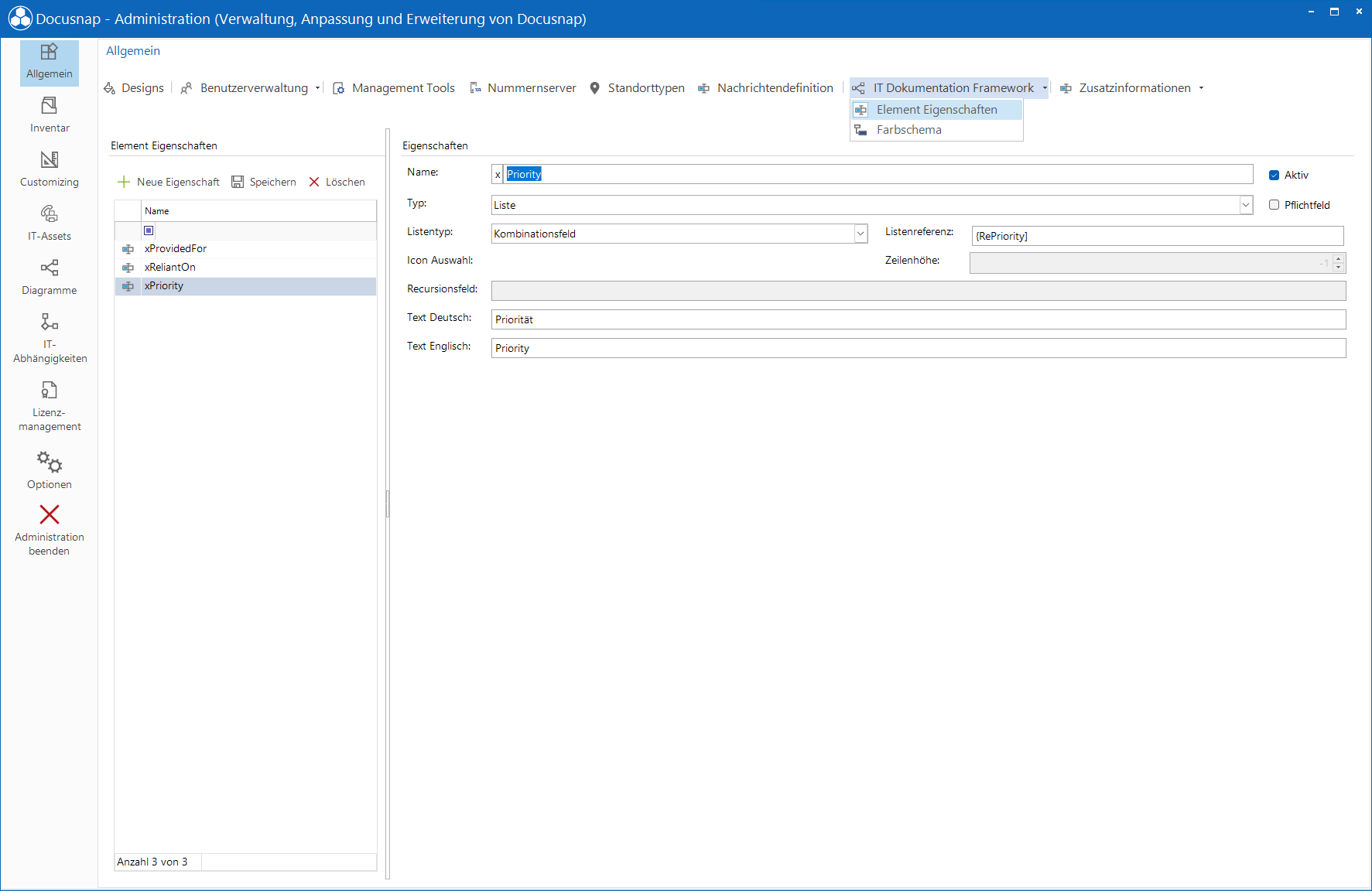Click the red X Löschen icon
Screen dimensions: 1372x891
[x=314, y=182]
